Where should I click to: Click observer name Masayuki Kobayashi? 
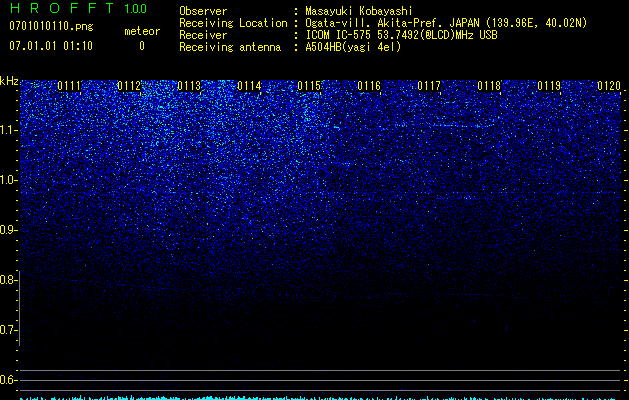359,11
